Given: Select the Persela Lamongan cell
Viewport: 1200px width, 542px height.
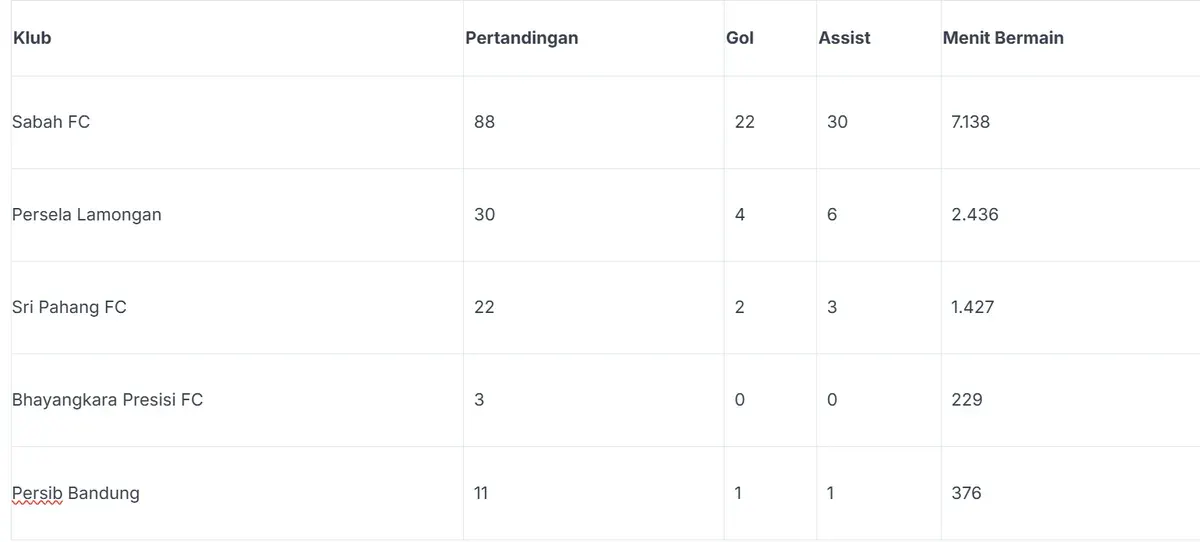Looking at the screenshot, I should coord(87,215).
